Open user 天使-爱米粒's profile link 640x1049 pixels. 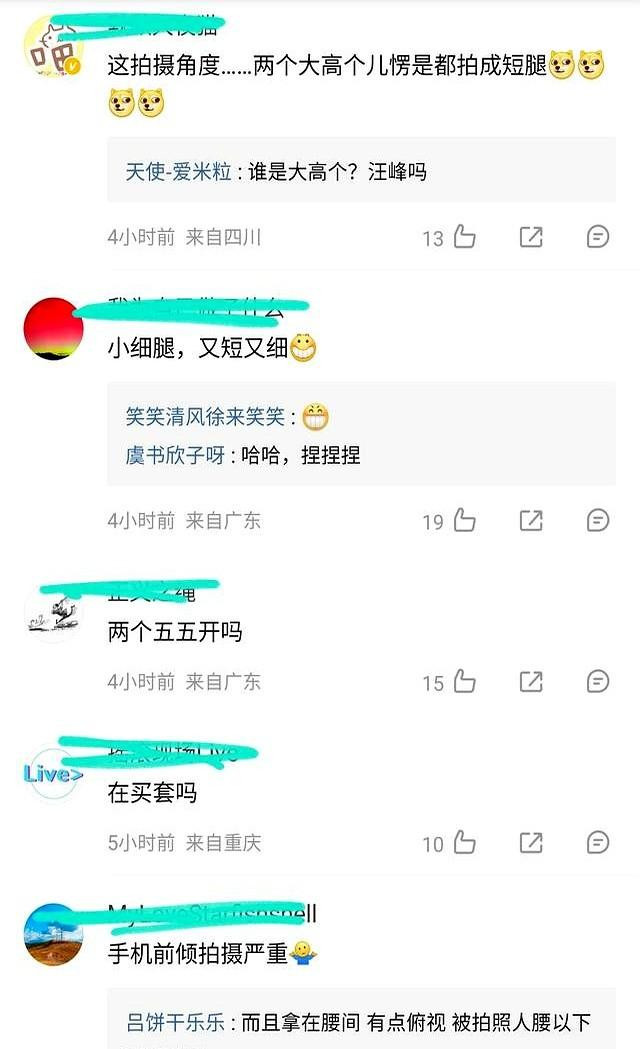pos(178,172)
